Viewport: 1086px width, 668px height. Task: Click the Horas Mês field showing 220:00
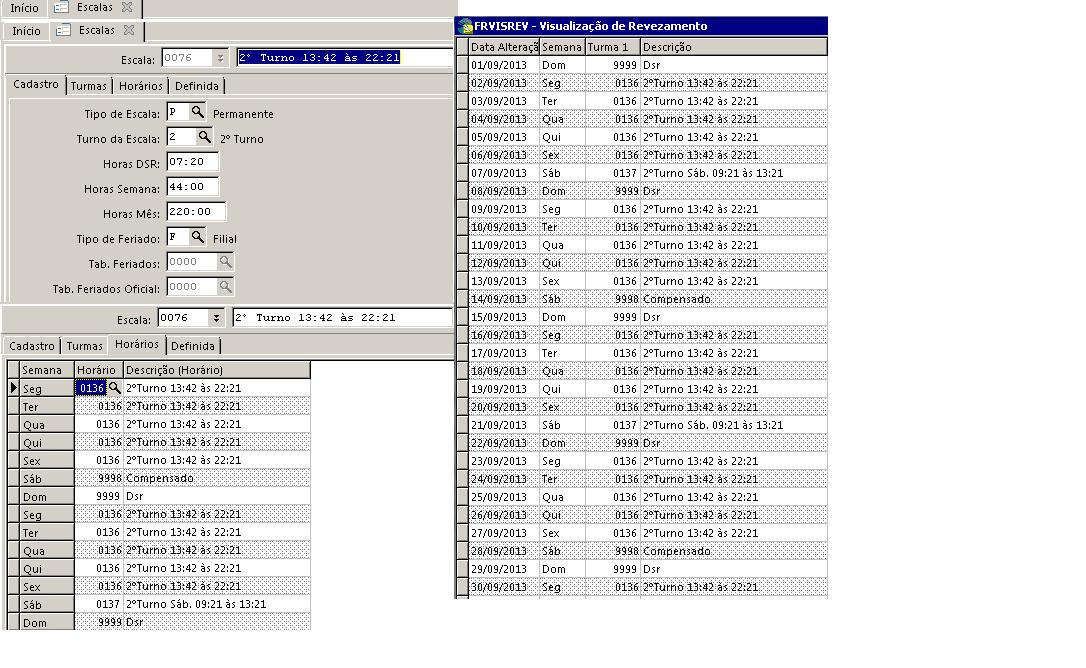tap(196, 212)
